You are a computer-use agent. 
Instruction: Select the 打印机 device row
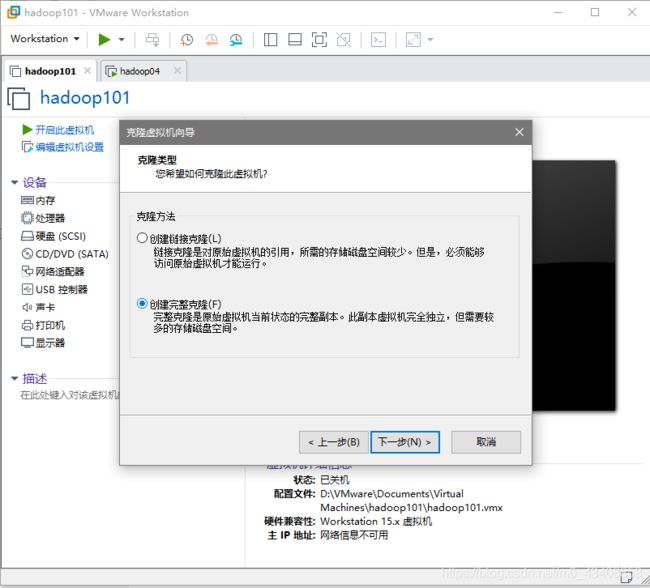[43, 325]
